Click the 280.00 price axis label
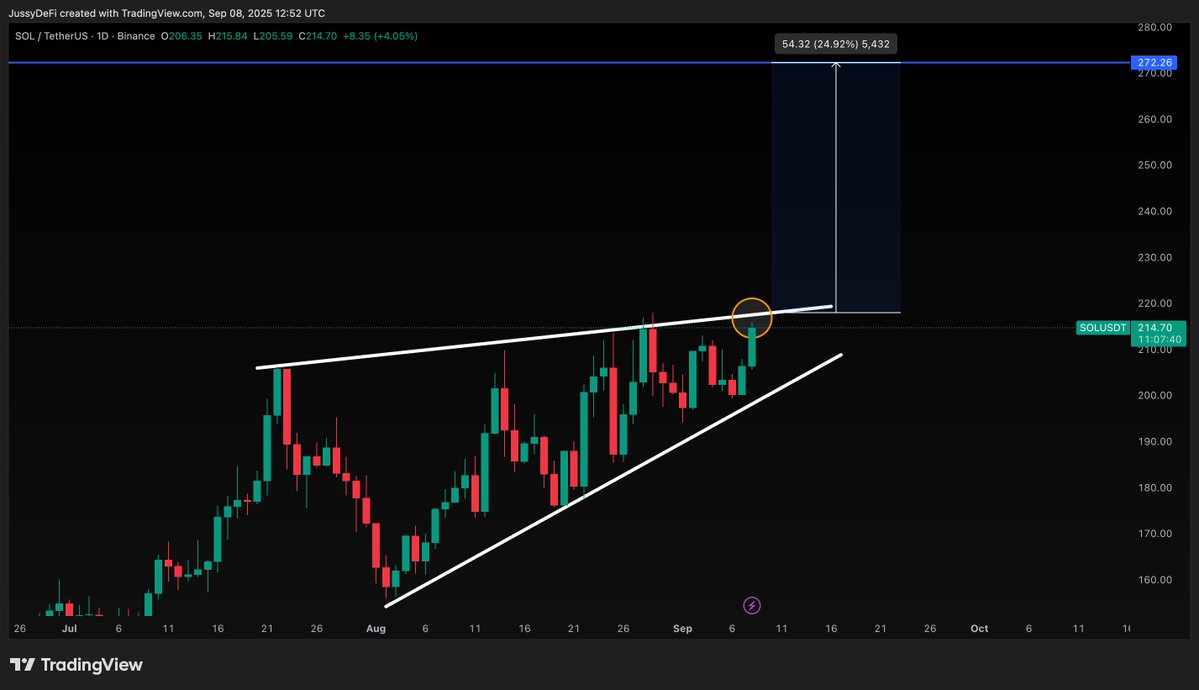 [x=1155, y=27]
